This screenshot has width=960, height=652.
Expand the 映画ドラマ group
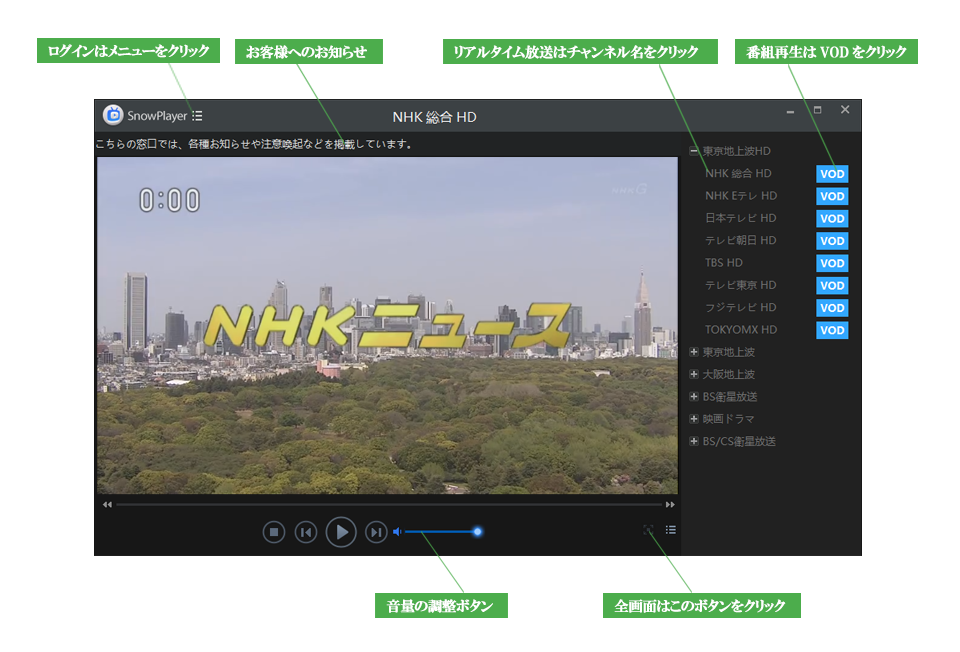694,419
